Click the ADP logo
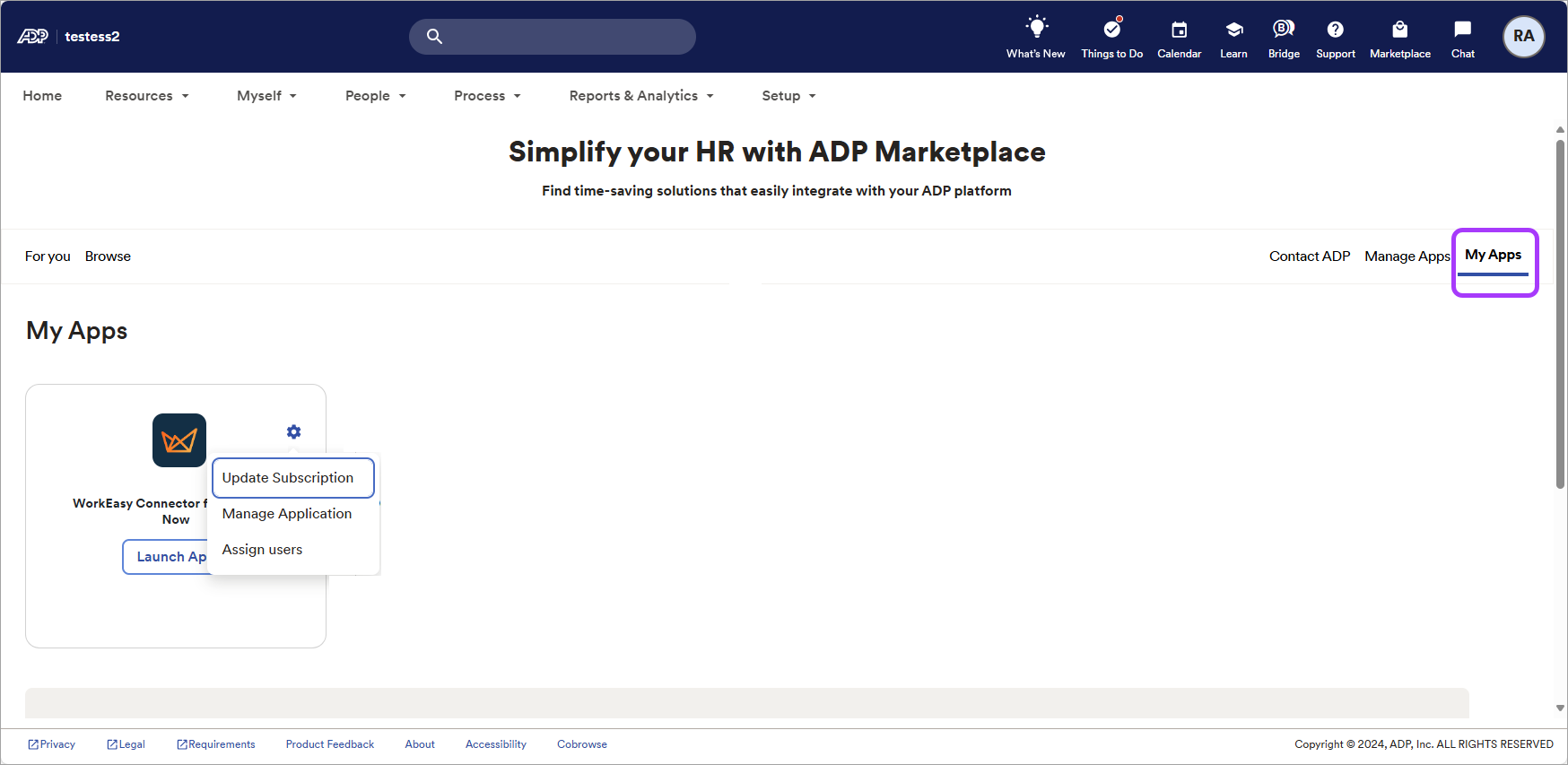 pos(32,37)
